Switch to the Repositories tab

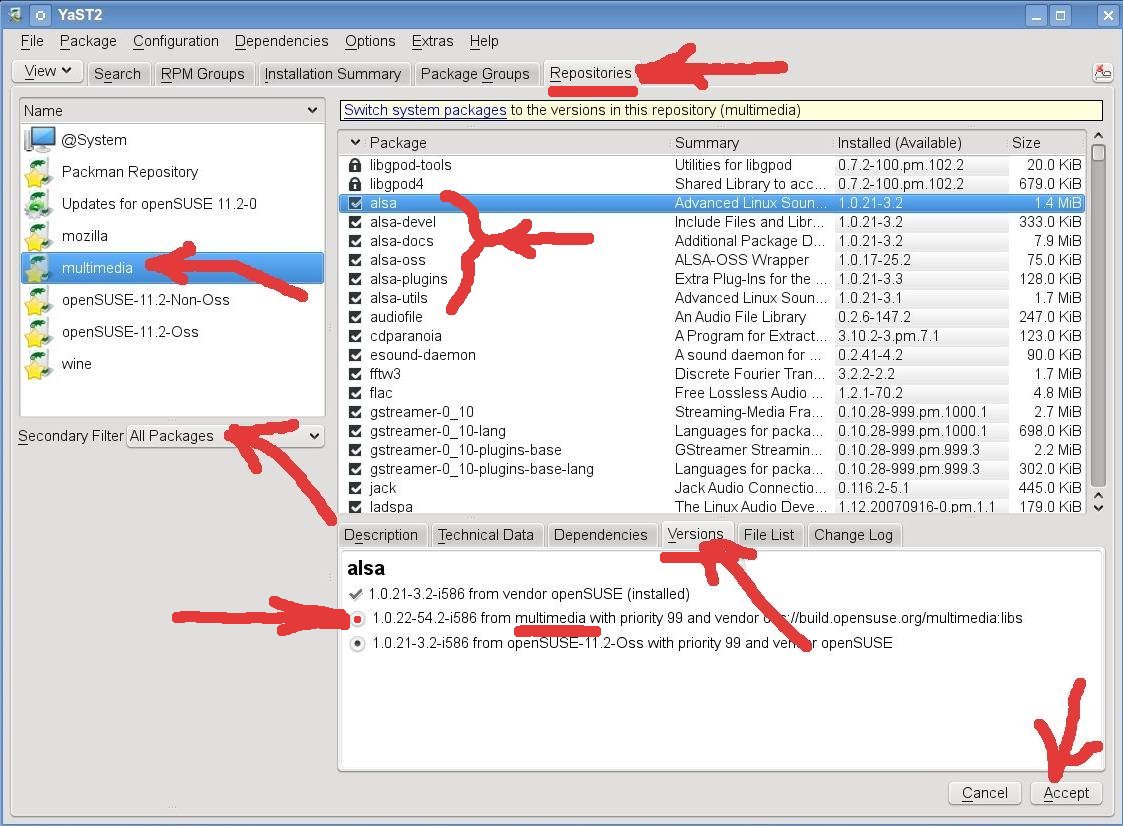pos(591,73)
